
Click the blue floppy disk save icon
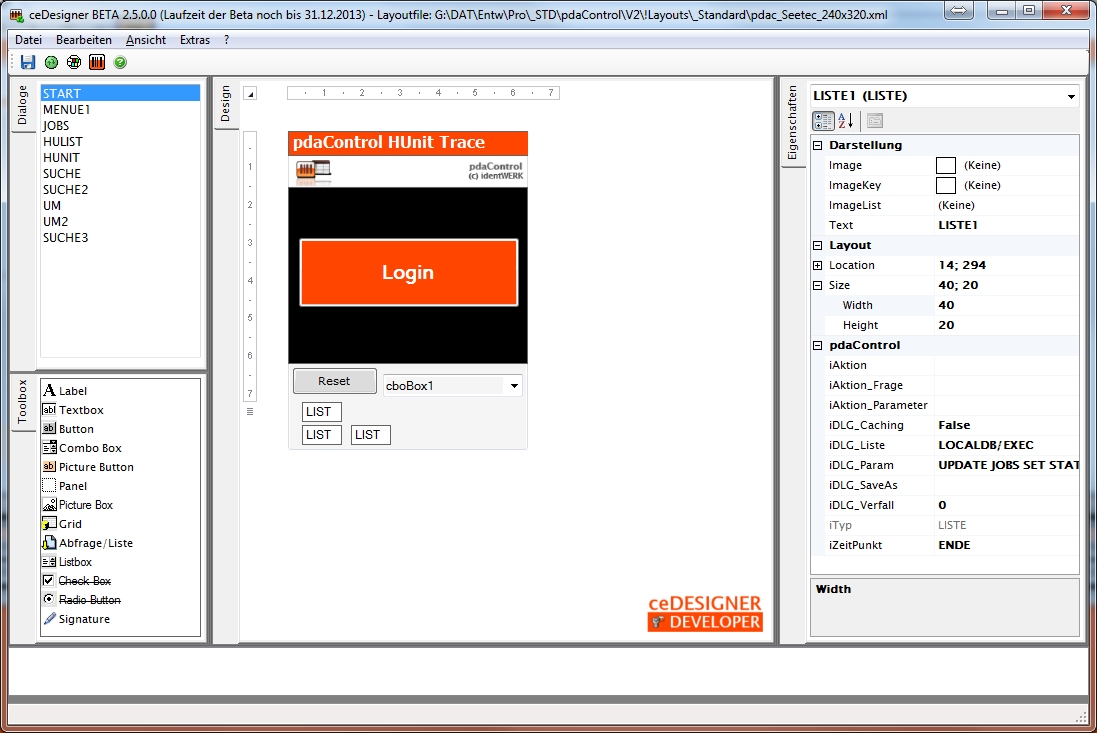(x=28, y=62)
